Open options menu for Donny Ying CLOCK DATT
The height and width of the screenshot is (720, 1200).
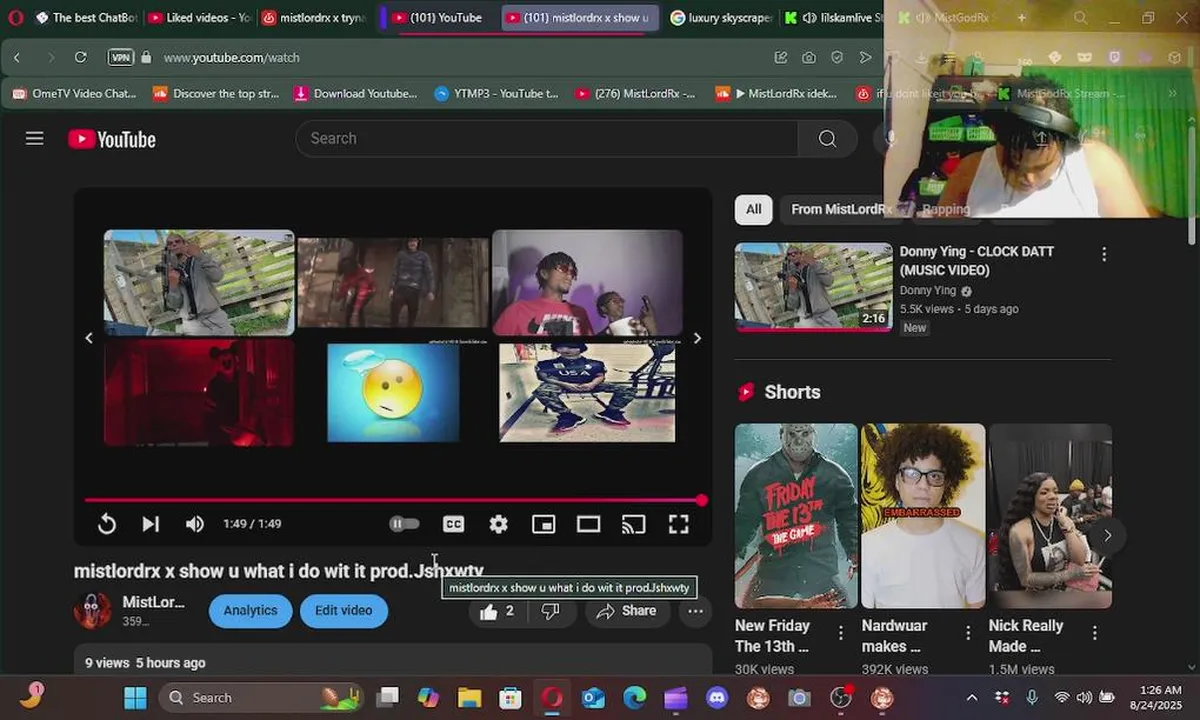(x=1104, y=254)
